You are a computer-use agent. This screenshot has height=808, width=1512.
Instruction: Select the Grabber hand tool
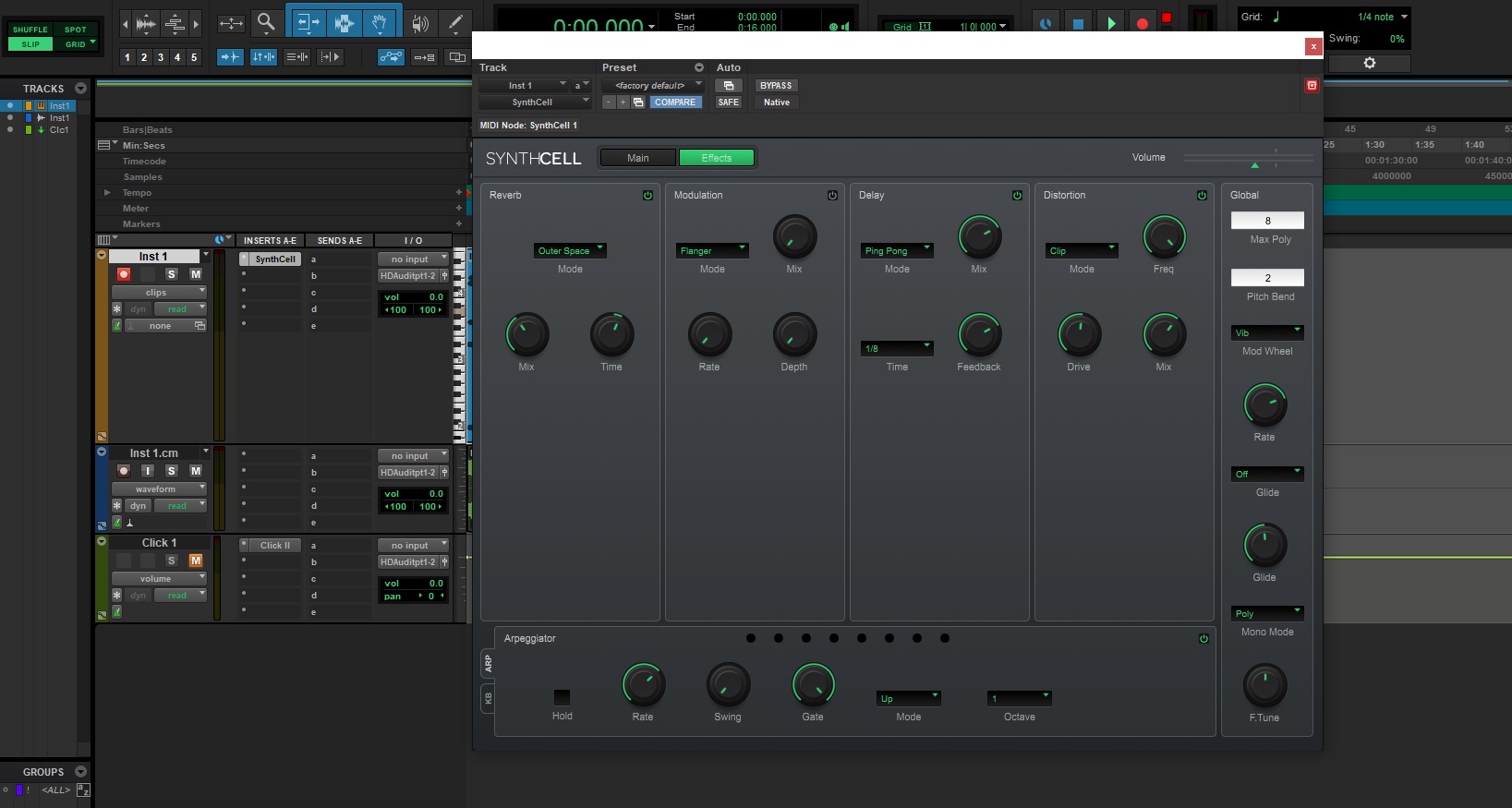[379, 22]
